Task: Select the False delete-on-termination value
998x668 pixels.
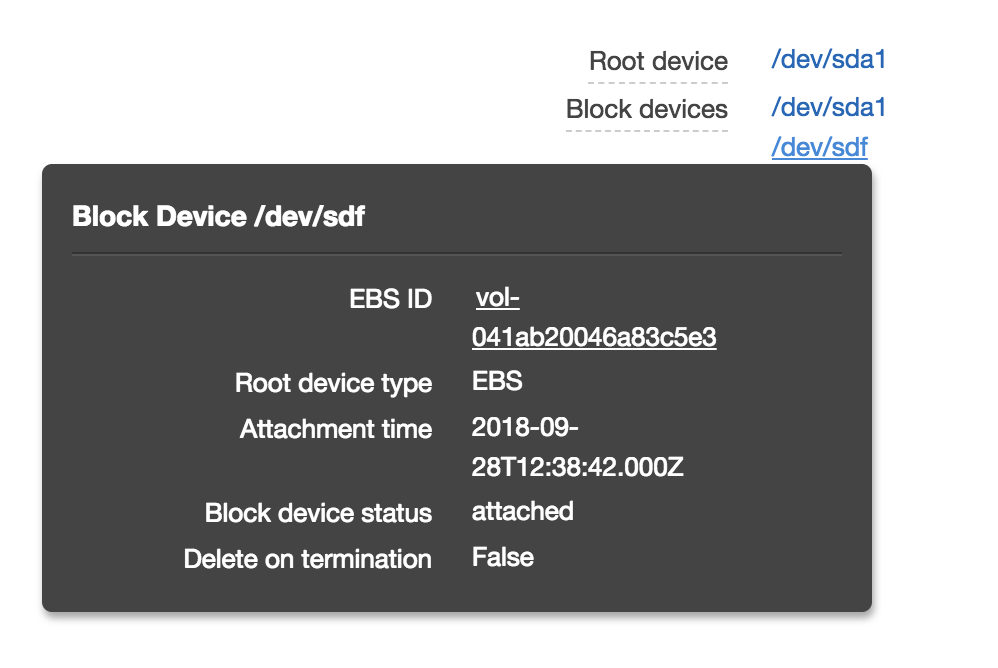Action: [501, 557]
